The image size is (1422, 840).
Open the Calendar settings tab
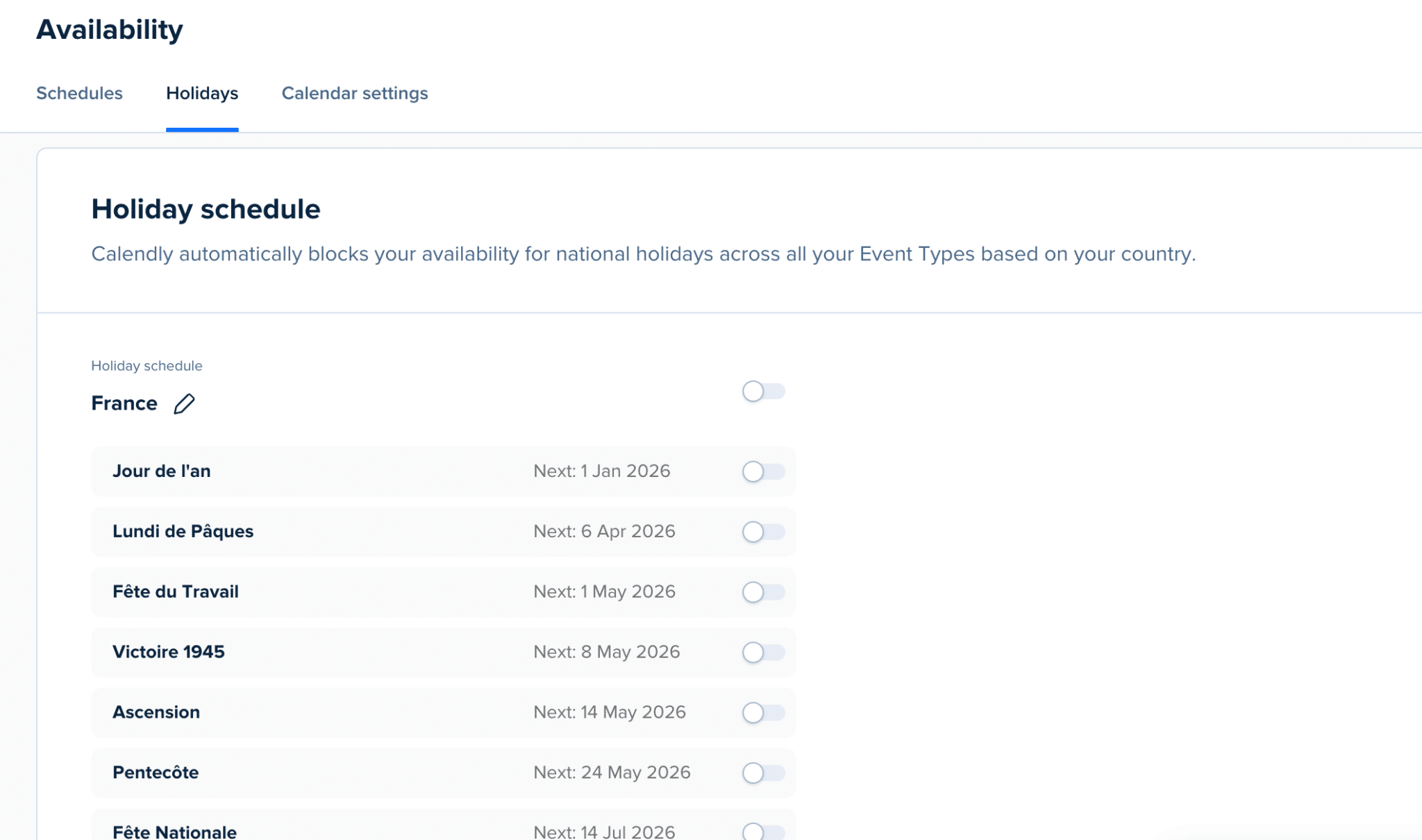point(355,93)
